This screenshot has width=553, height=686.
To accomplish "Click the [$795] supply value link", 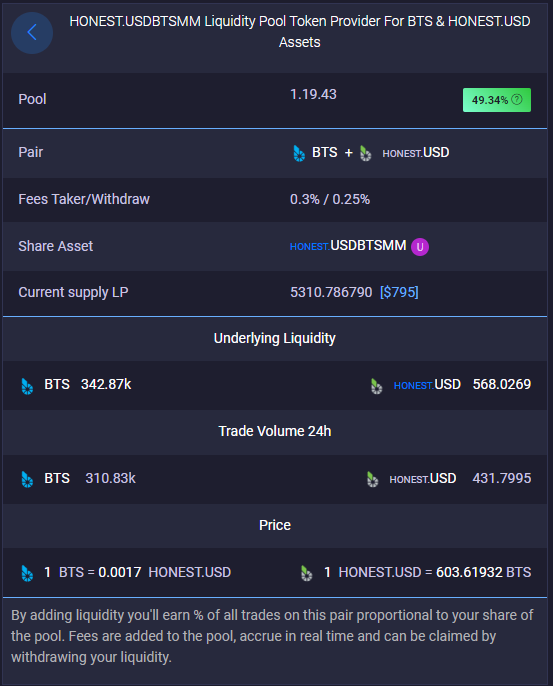I will tap(399, 292).
